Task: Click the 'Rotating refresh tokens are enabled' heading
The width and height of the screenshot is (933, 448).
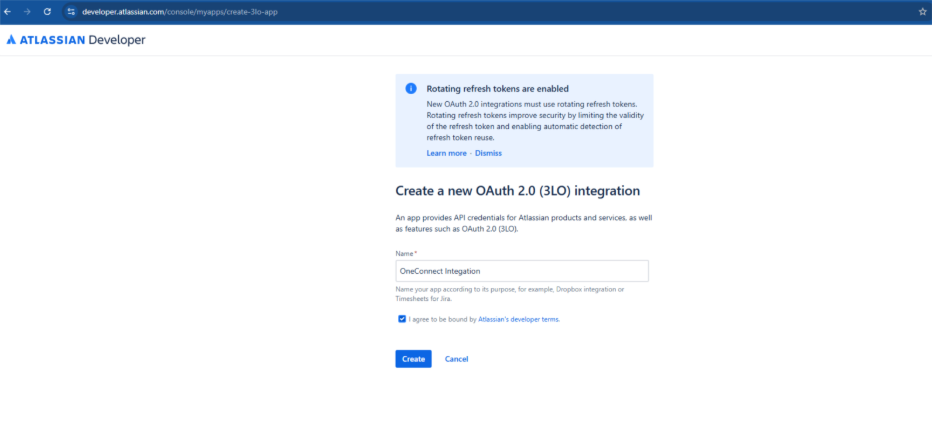Action: (497, 89)
